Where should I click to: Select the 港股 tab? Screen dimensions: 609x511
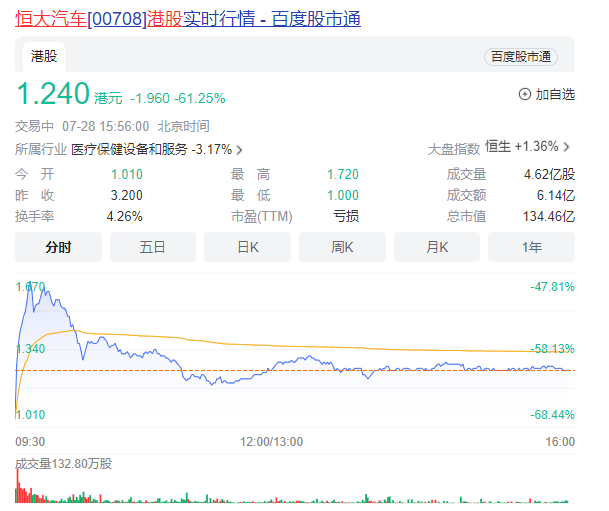point(44,57)
